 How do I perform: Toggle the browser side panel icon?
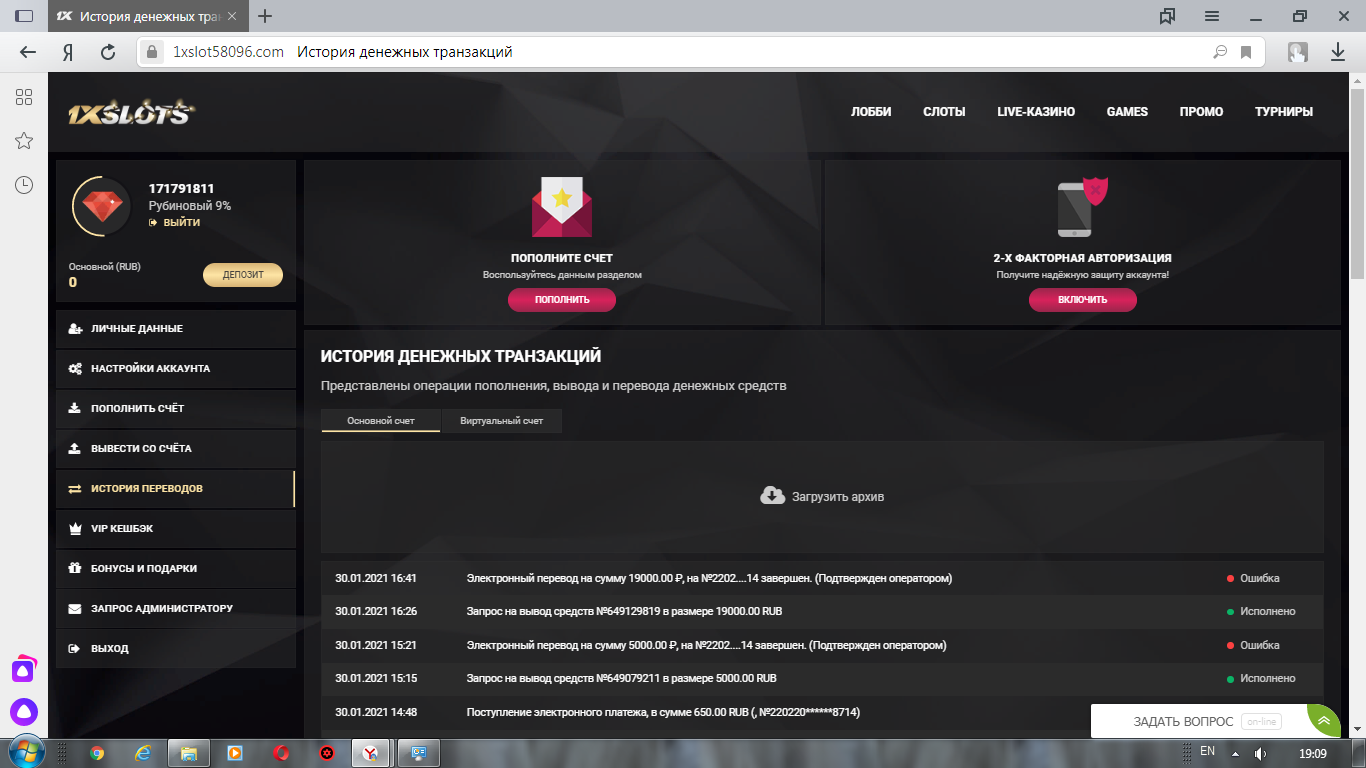[24, 16]
